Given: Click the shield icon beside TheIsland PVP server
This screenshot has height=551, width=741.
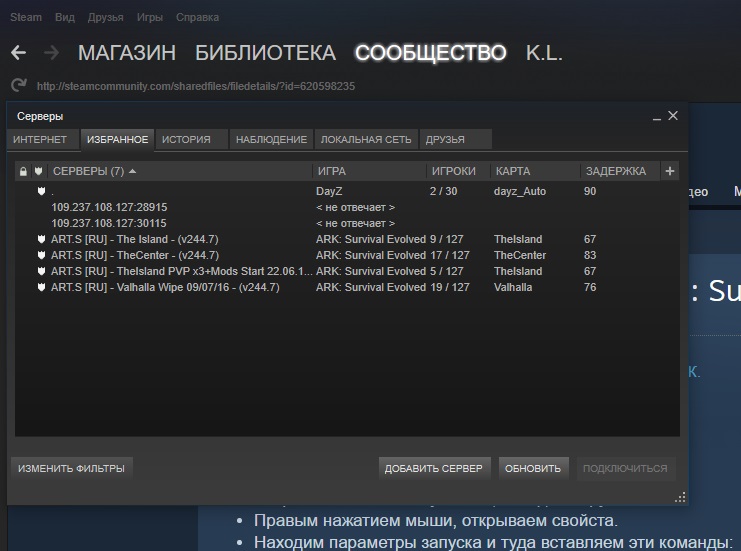Looking at the screenshot, I should (41, 271).
